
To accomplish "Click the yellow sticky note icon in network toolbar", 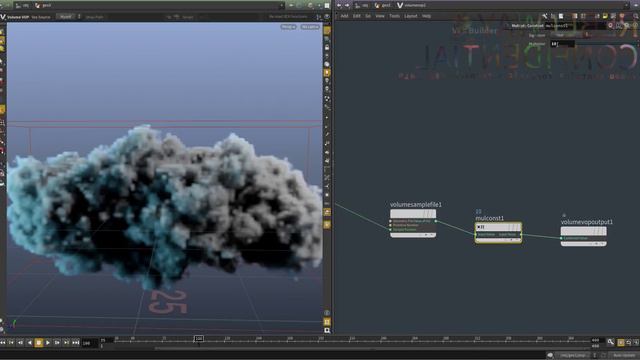I will point(605,16).
